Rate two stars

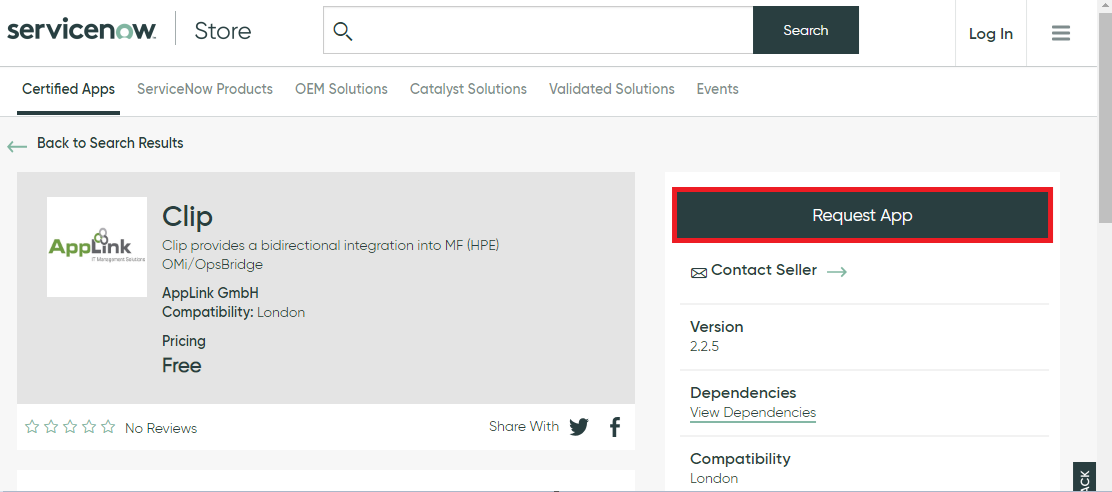(x=51, y=427)
